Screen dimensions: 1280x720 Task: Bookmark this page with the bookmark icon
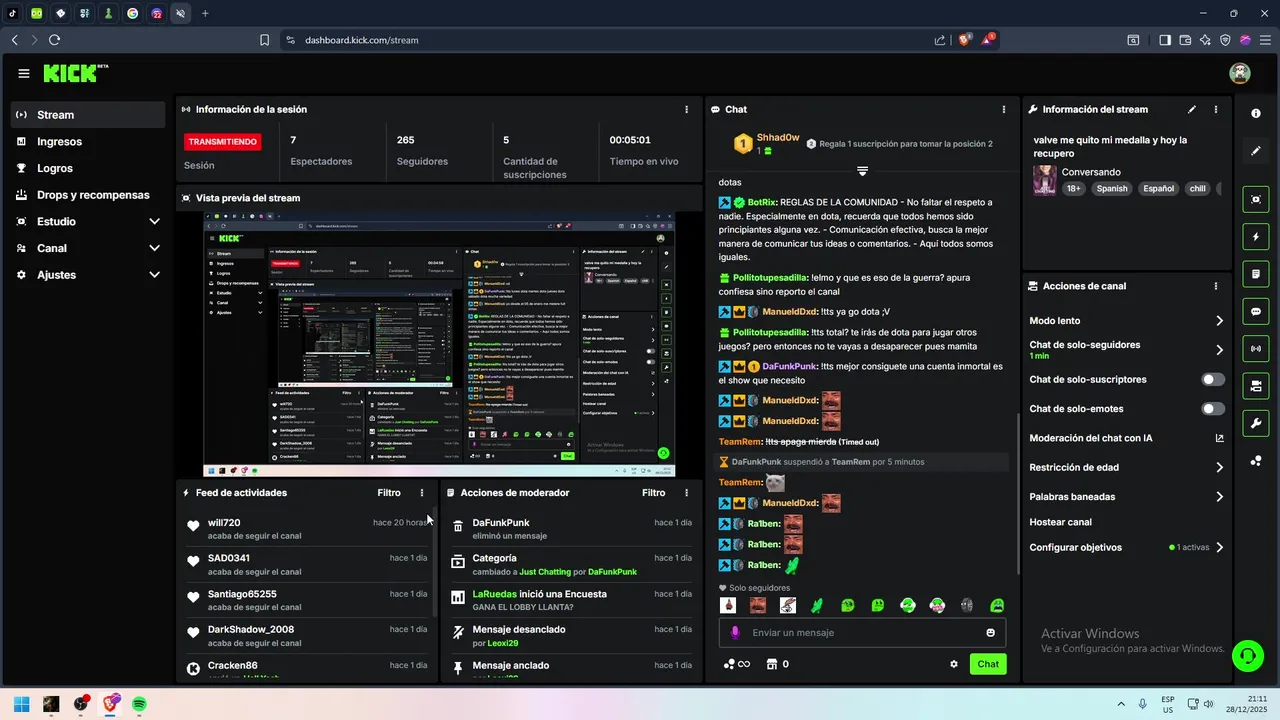(x=265, y=40)
